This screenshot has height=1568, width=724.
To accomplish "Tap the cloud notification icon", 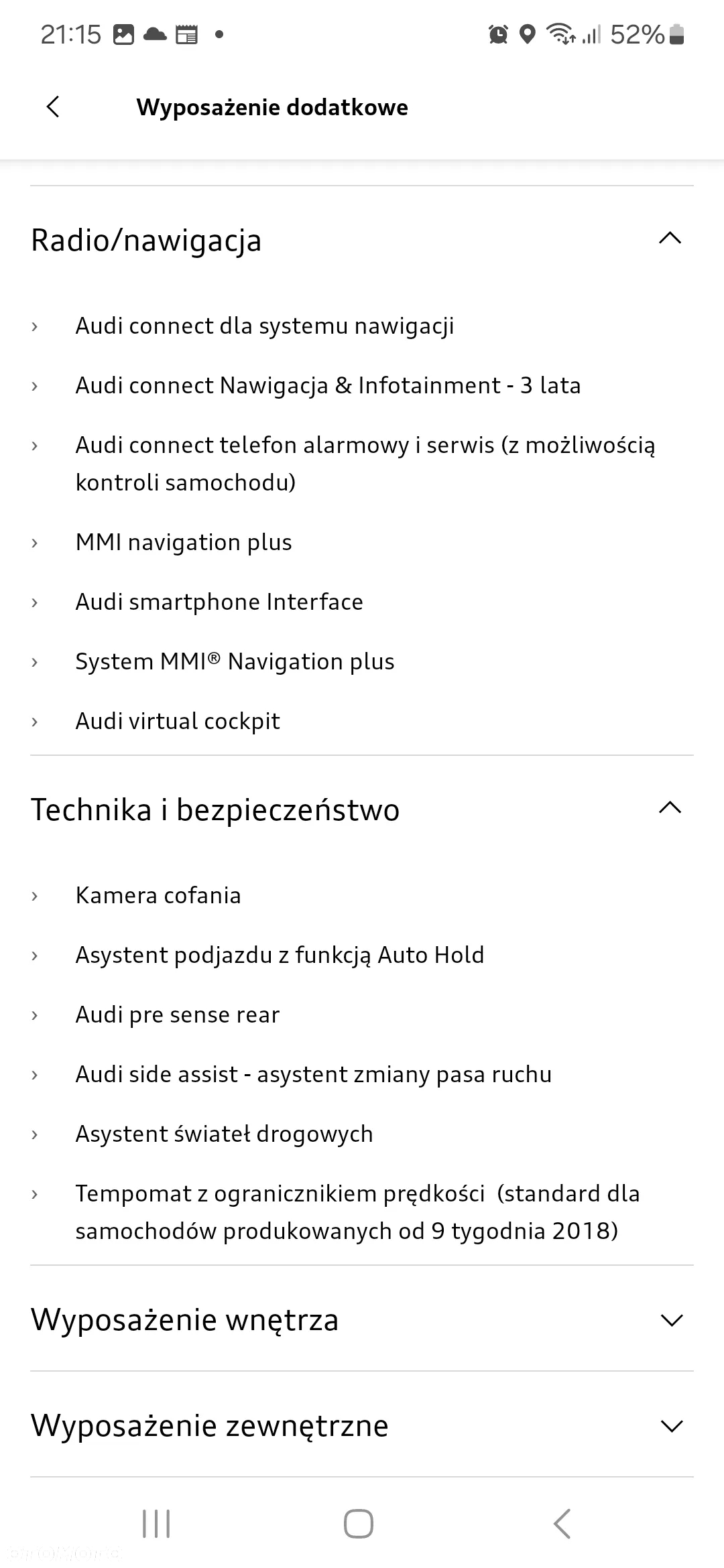I will pyautogui.click(x=155, y=34).
